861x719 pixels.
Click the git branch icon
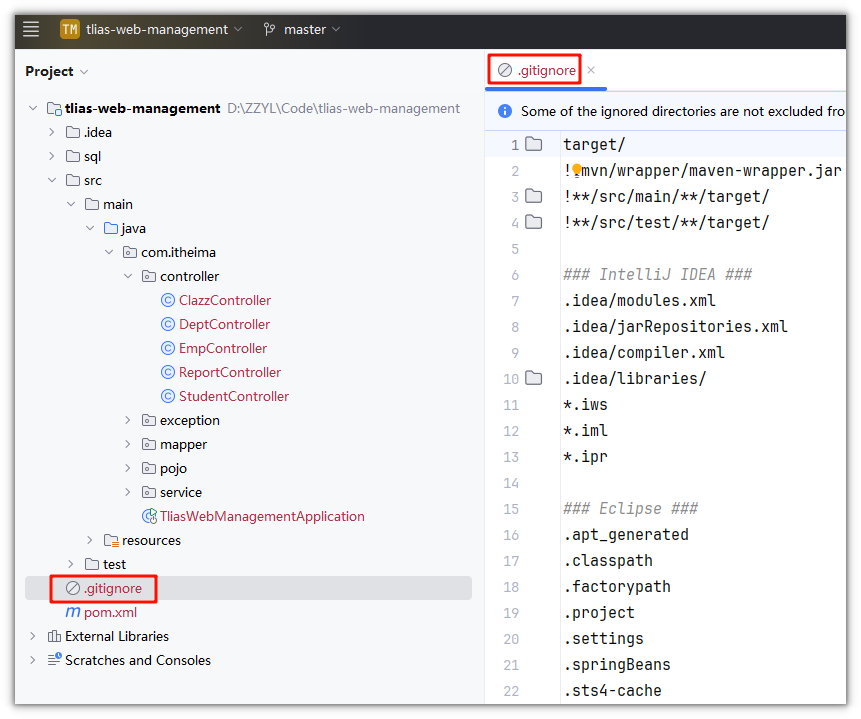click(269, 29)
